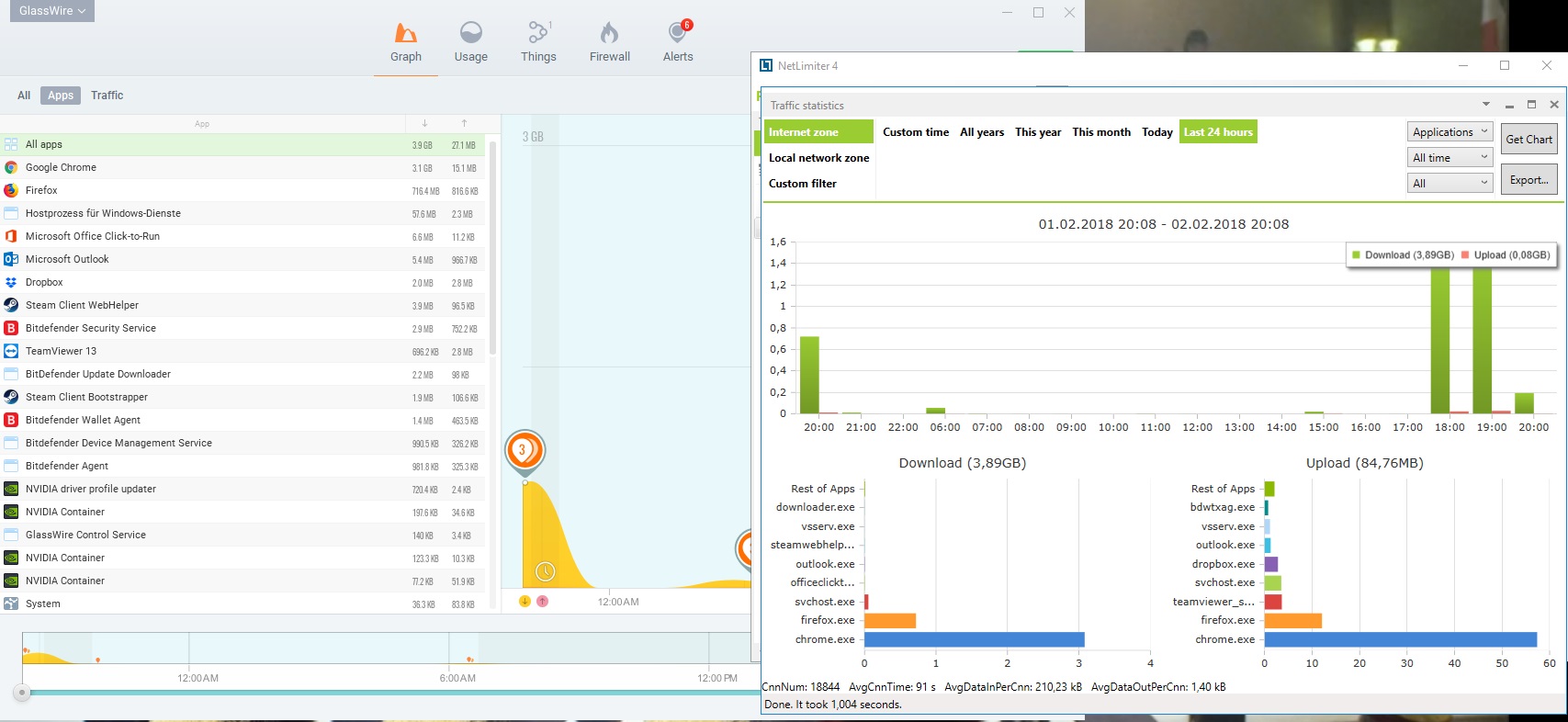This screenshot has width=1568, height=722.
Task: Choose All years time range
Action: (982, 132)
